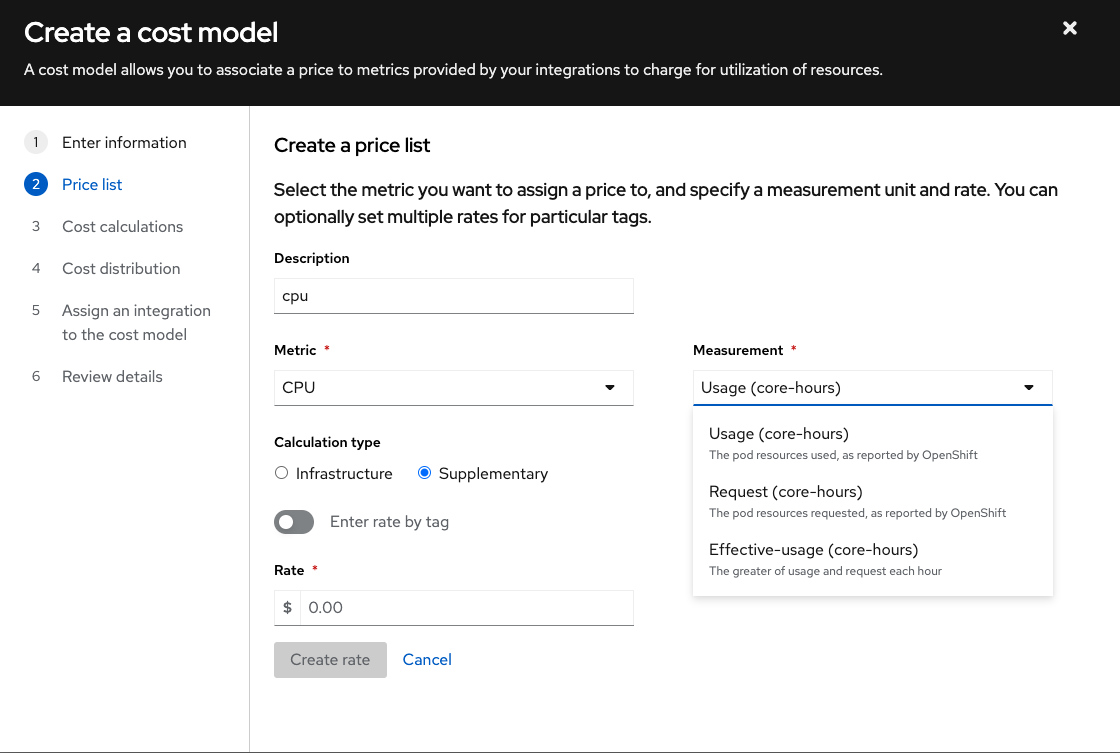This screenshot has width=1120, height=753.
Task: Click the step 1 number circle
Action: point(36,142)
